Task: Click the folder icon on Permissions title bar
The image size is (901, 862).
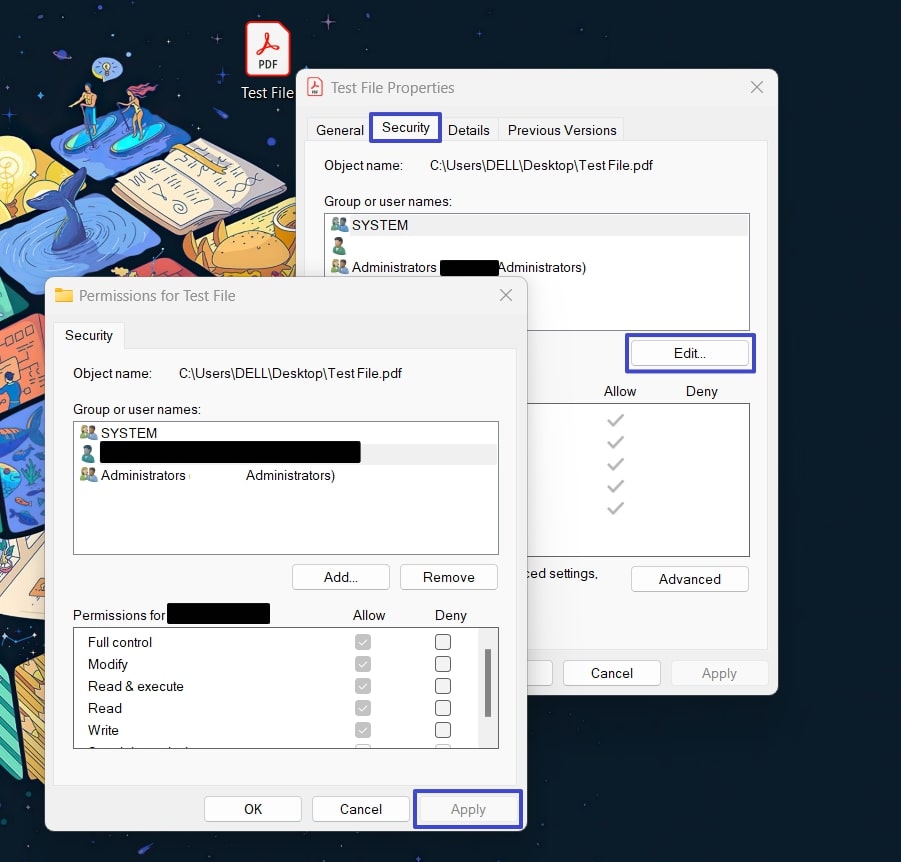Action: point(64,295)
